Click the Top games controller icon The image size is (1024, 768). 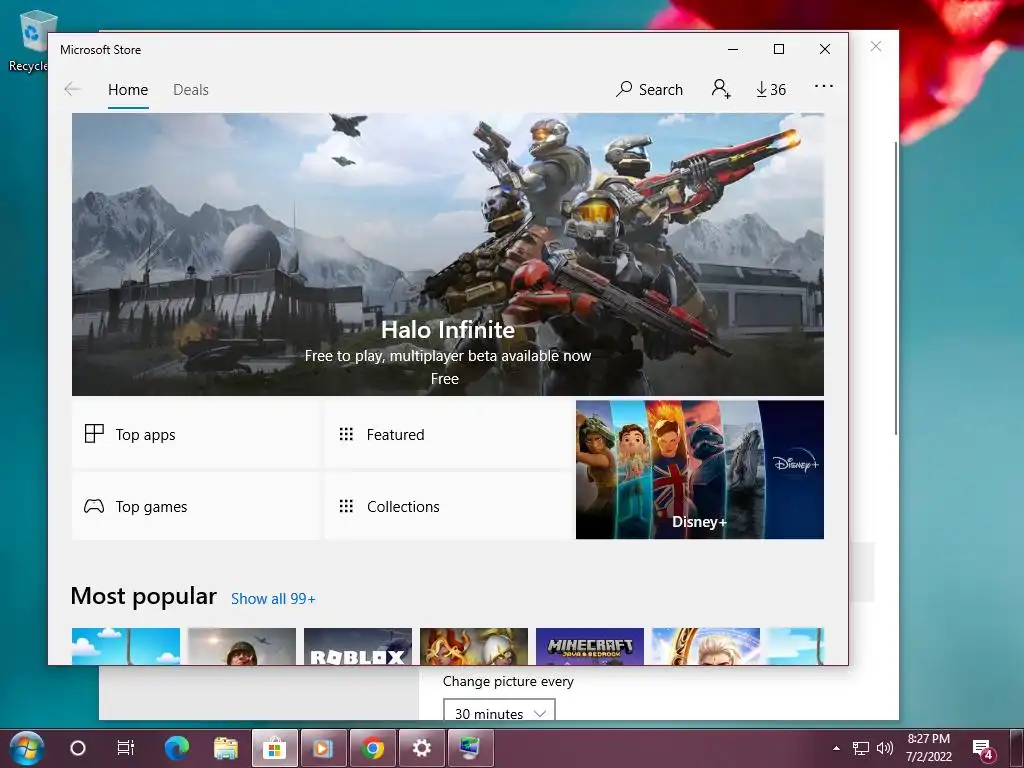tap(94, 506)
